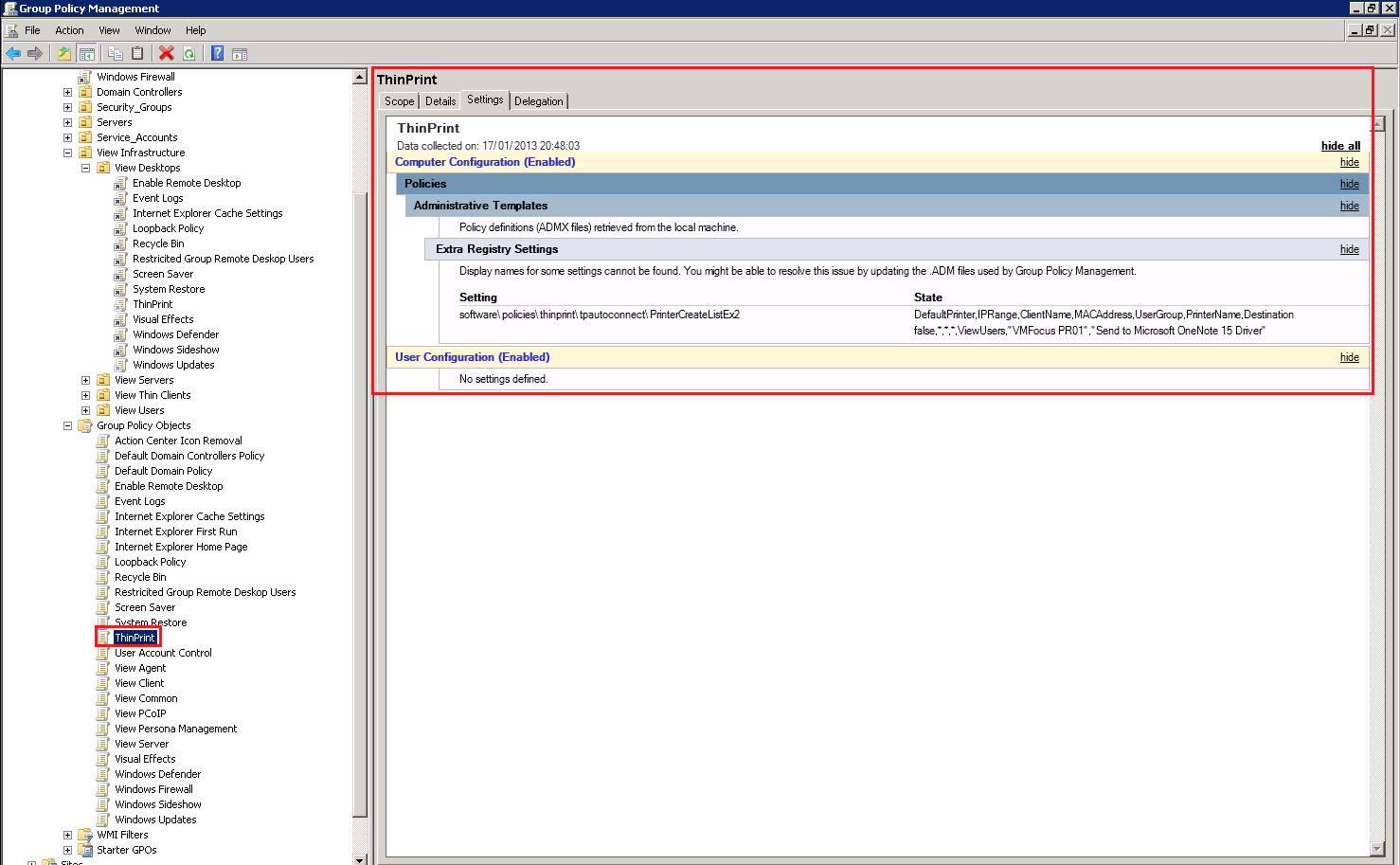Click the Paste clipboard icon
Image resolution: width=1400 pixels, height=865 pixels.
coord(137,54)
